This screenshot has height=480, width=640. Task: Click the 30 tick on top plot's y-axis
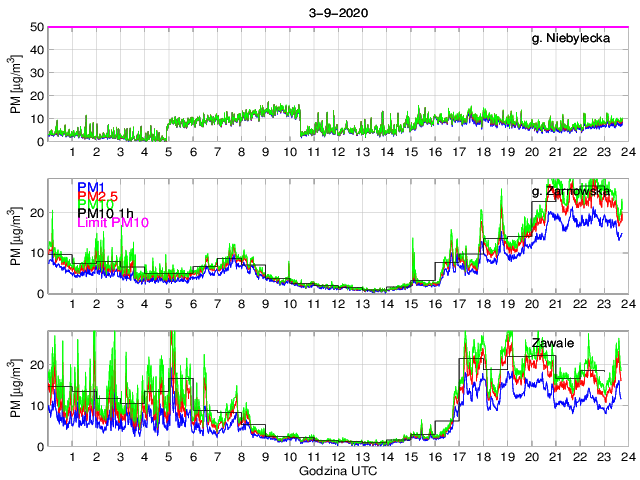click(x=36, y=73)
